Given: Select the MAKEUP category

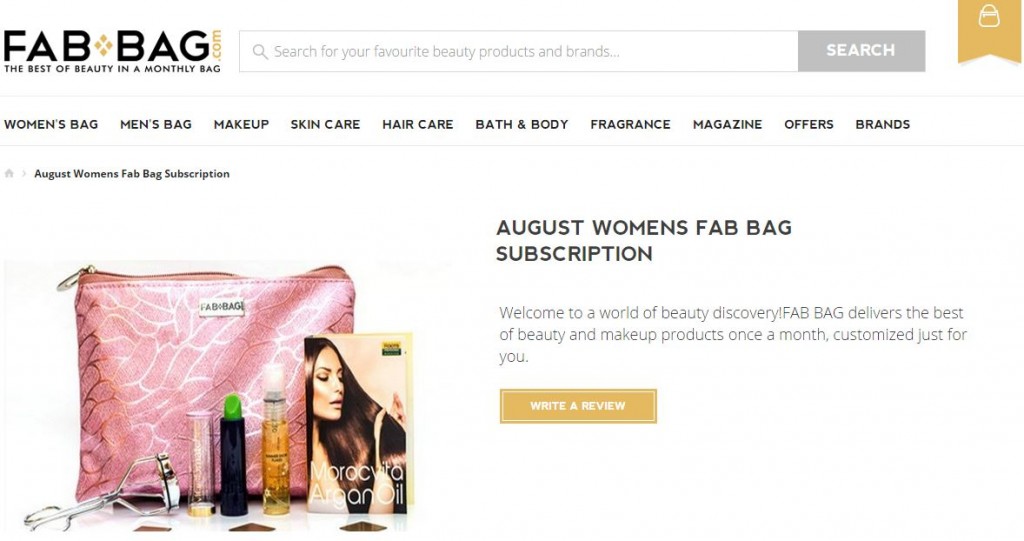Looking at the screenshot, I should pyautogui.click(x=241, y=124).
